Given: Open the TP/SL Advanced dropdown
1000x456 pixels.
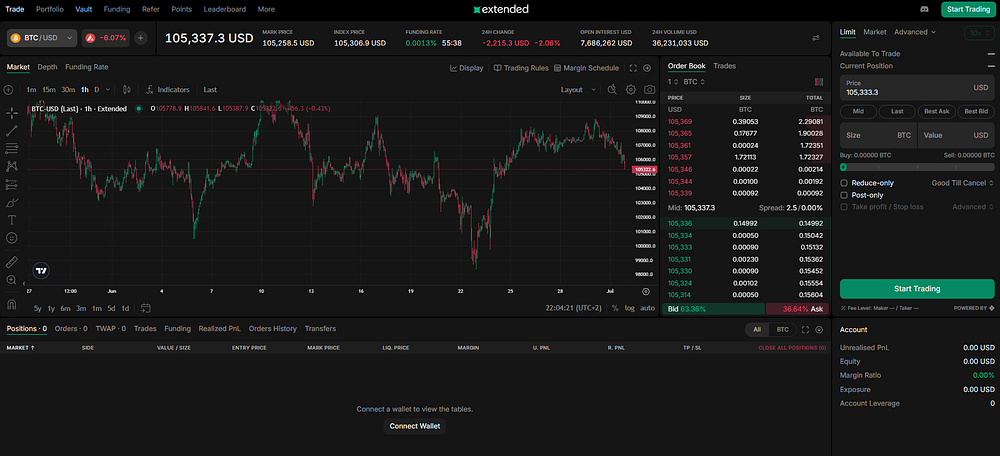Looking at the screenshot, I should [973, 207].
